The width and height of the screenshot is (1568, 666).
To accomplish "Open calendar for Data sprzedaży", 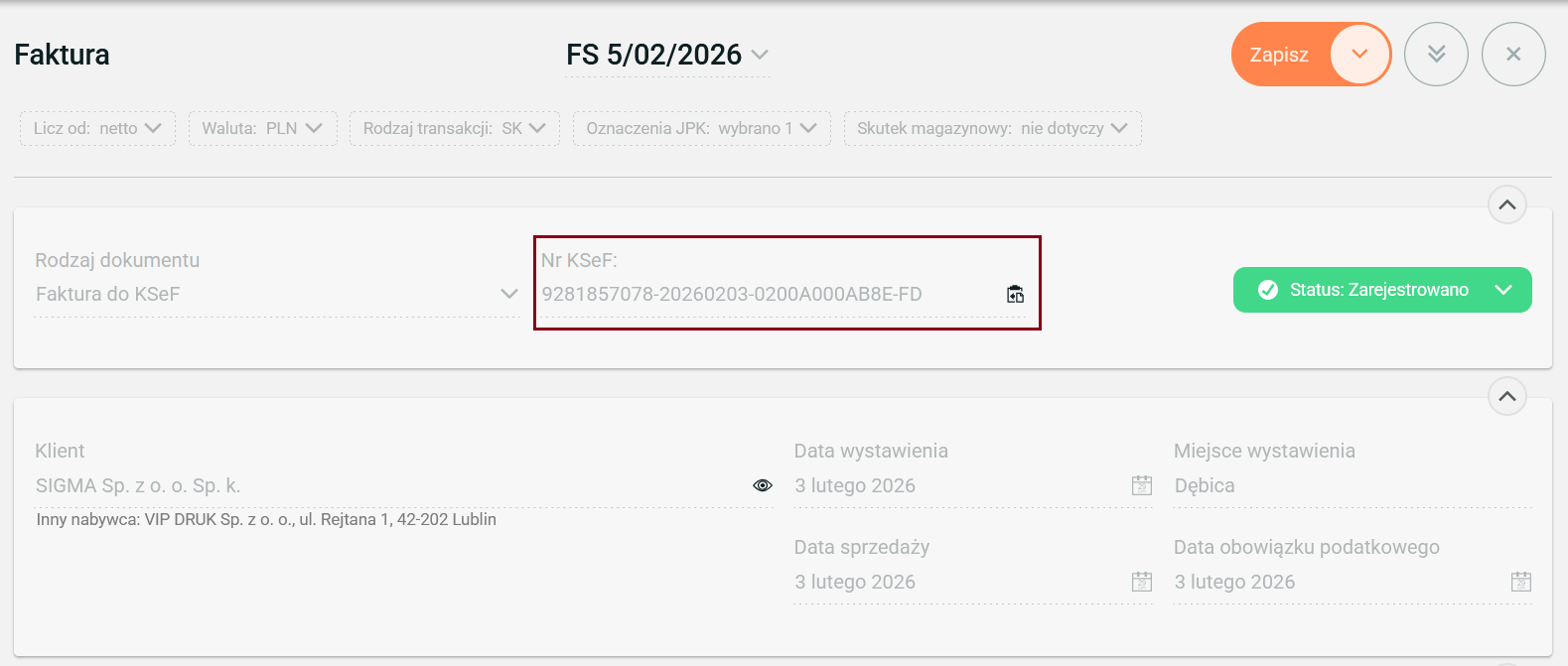I will (1142, 582).
